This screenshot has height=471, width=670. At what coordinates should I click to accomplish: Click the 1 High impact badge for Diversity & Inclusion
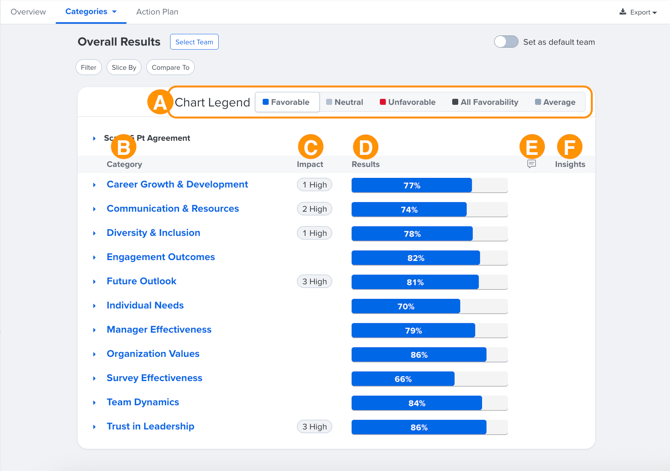coord(314,233)
